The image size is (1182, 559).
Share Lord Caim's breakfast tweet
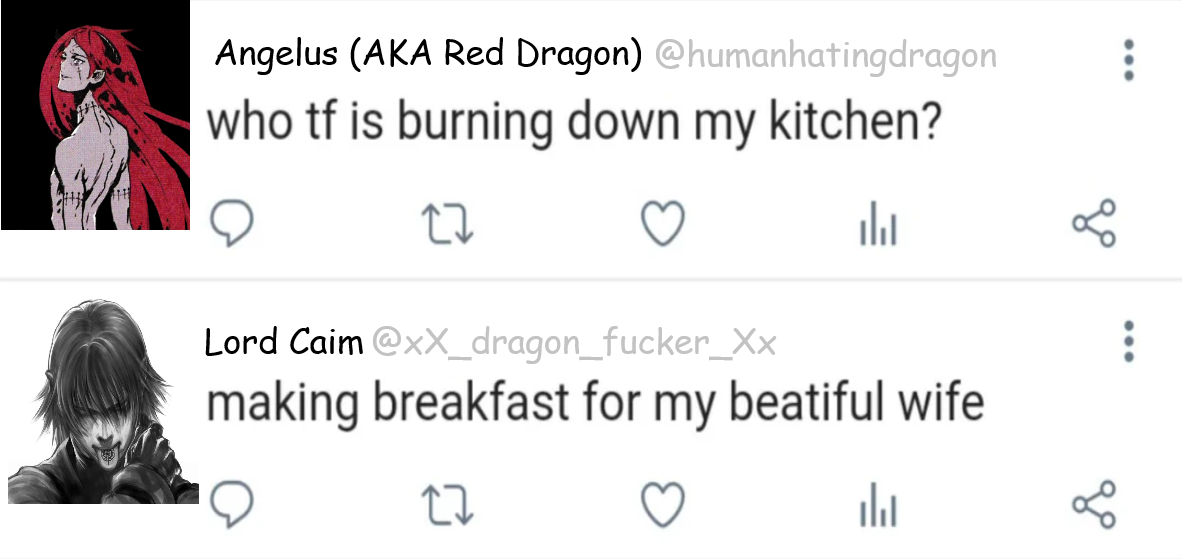tap(1093, 504)
